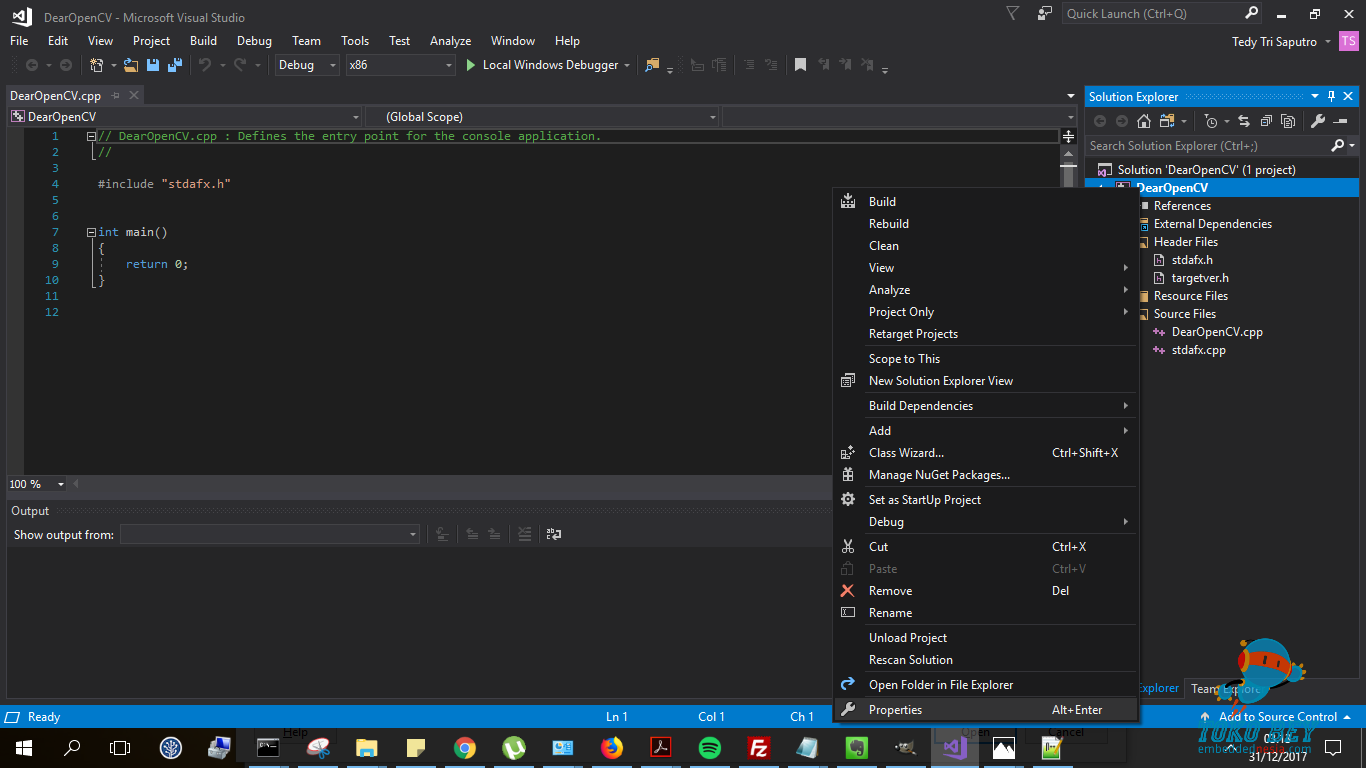The image size is (1366, 768).
Task: Collapse the top comment block outline
Action: (91, 136)
